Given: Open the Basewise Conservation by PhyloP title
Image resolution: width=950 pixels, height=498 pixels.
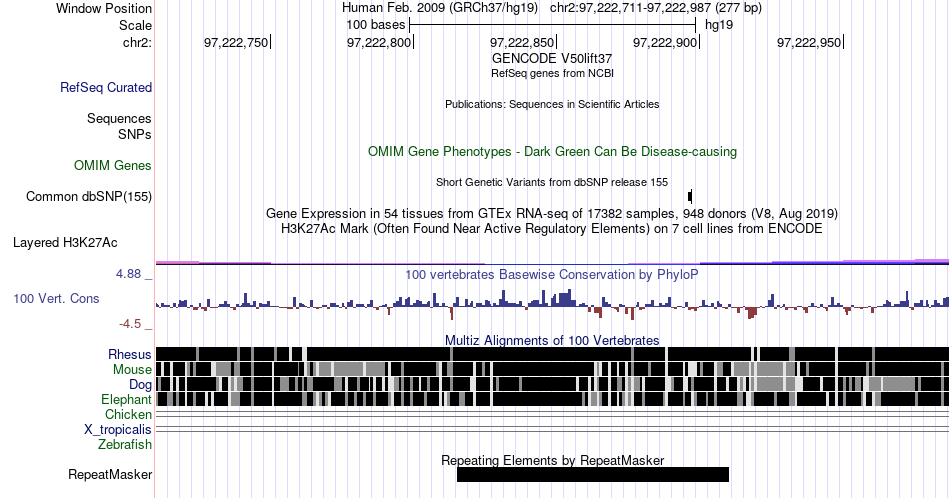Looking at the screenshot, I should click(552, 274).
